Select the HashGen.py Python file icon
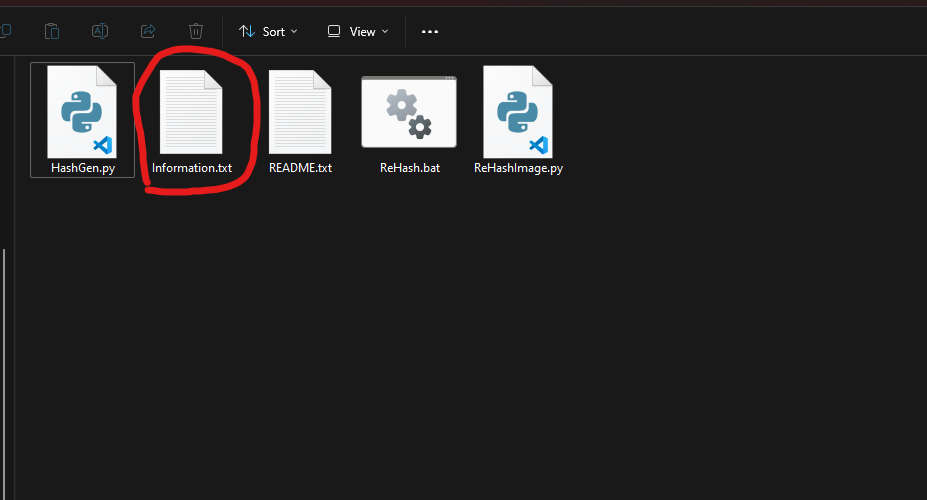 82,112
